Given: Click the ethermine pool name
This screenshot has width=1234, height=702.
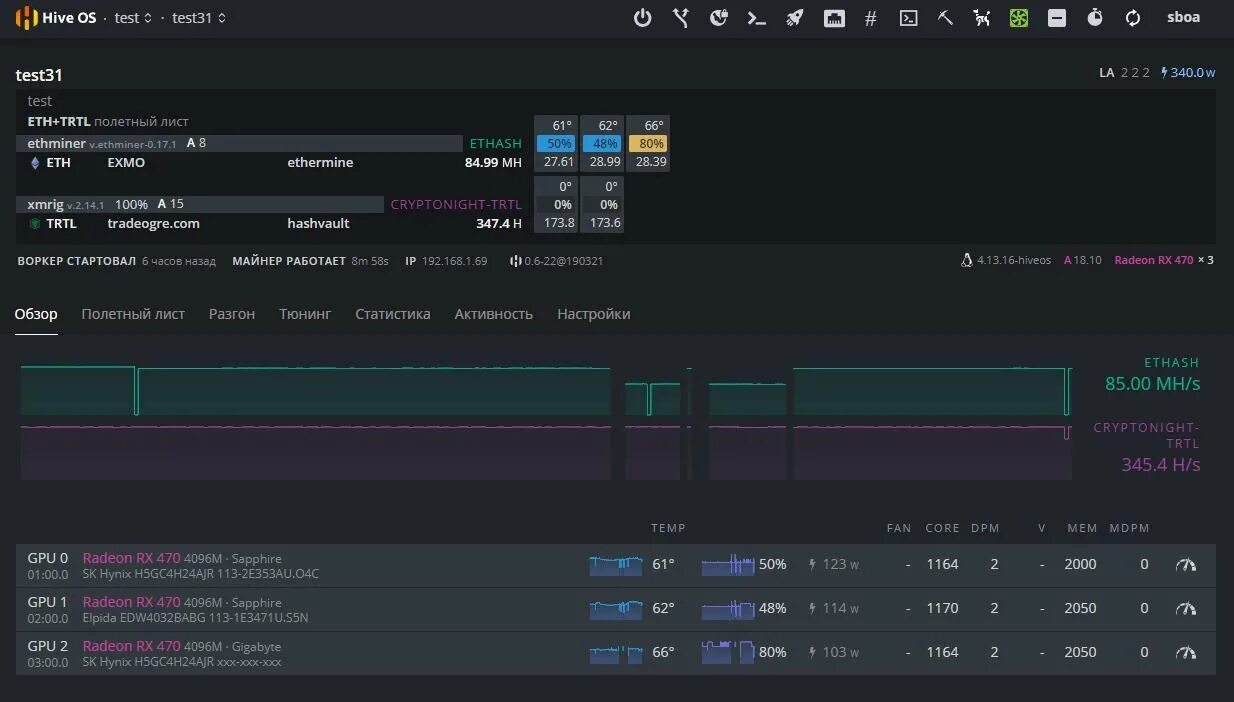Looking at the screenshot, I should (x=320, y=163).
